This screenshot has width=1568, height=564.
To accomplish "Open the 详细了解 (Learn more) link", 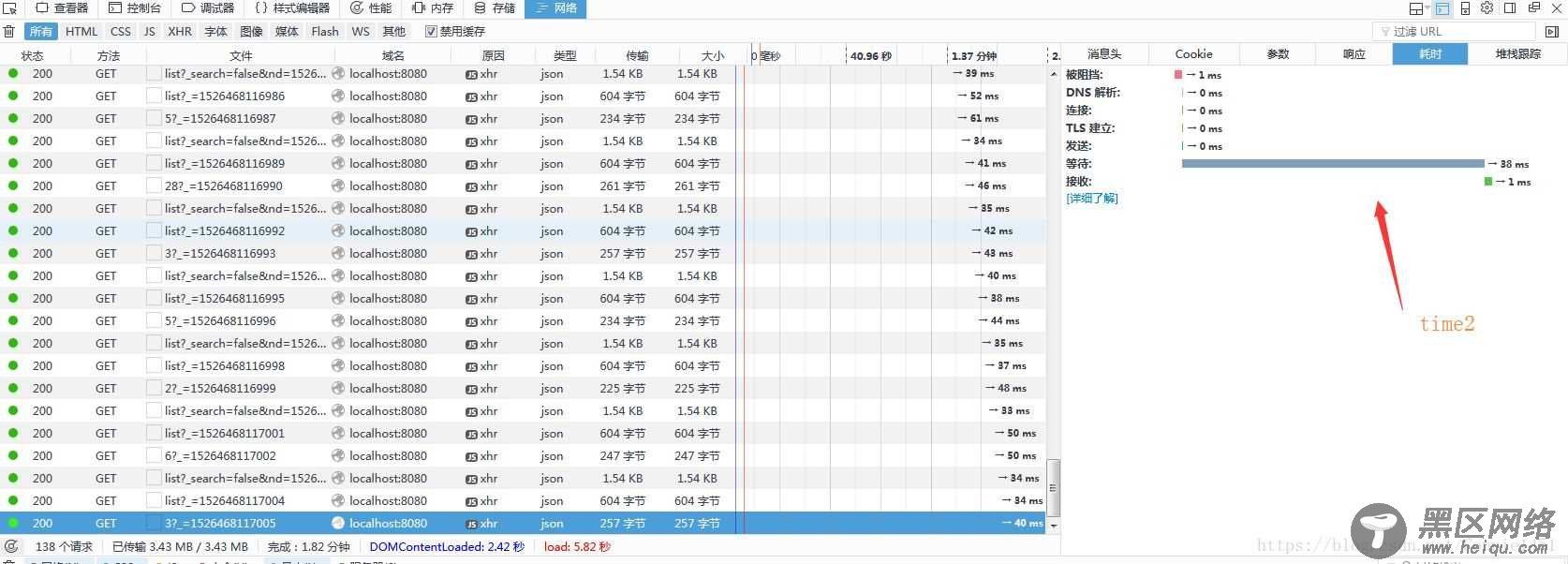I will (x=1092, y=199).
